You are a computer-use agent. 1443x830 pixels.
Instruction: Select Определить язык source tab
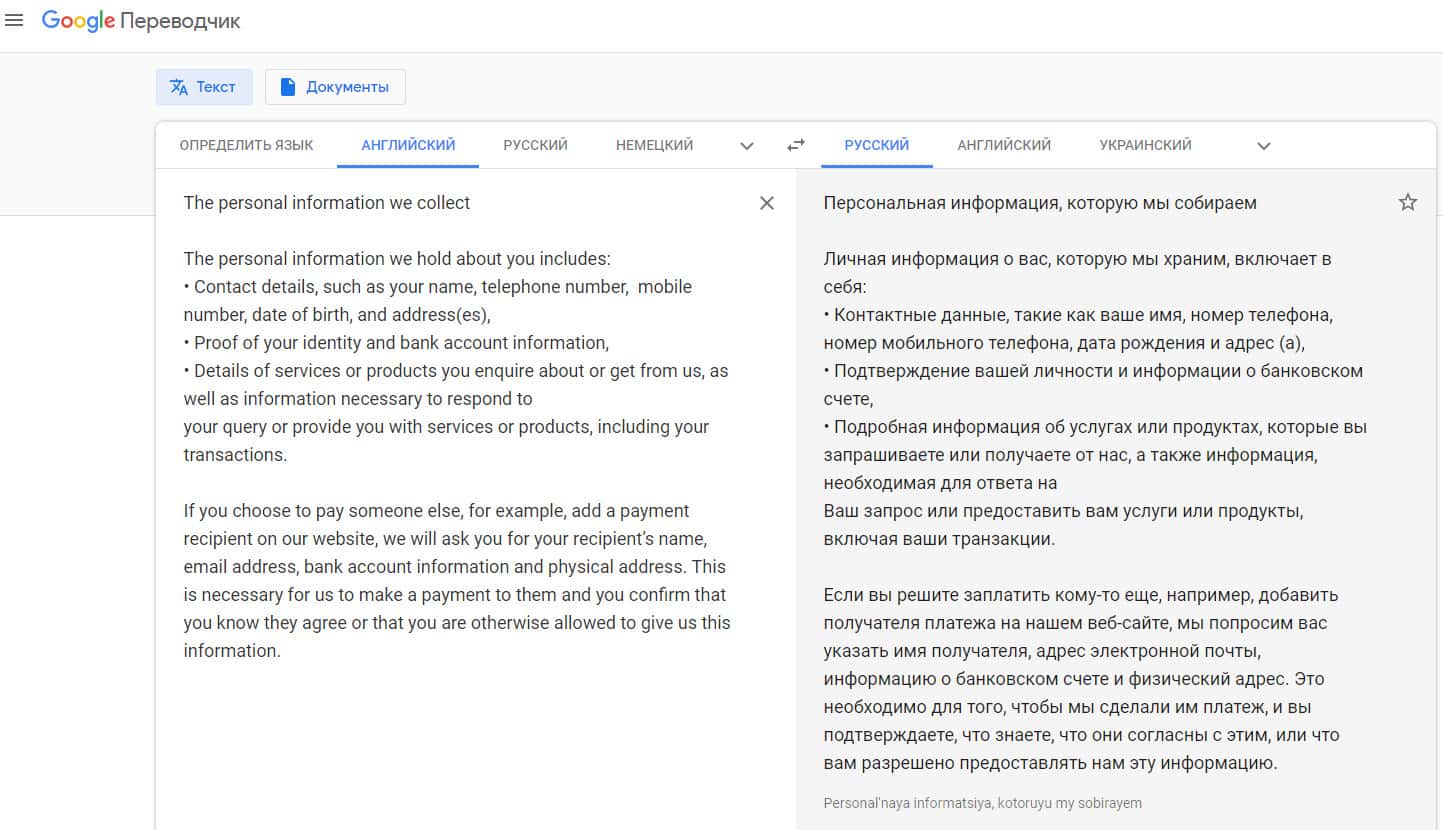246,145
